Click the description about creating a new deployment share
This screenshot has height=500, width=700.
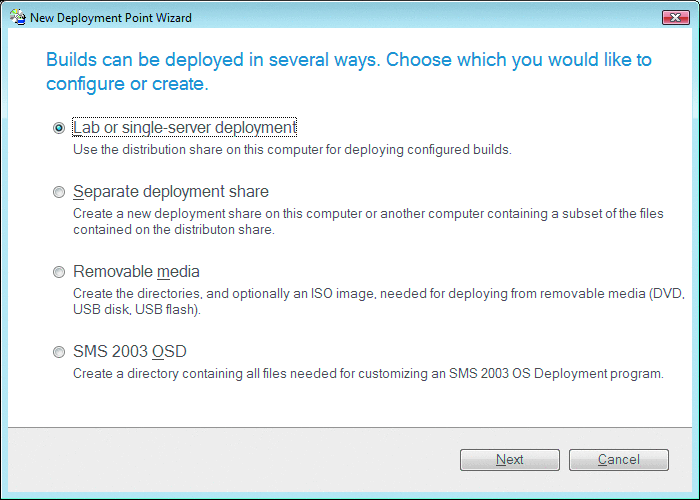click(x=368, y=221)
